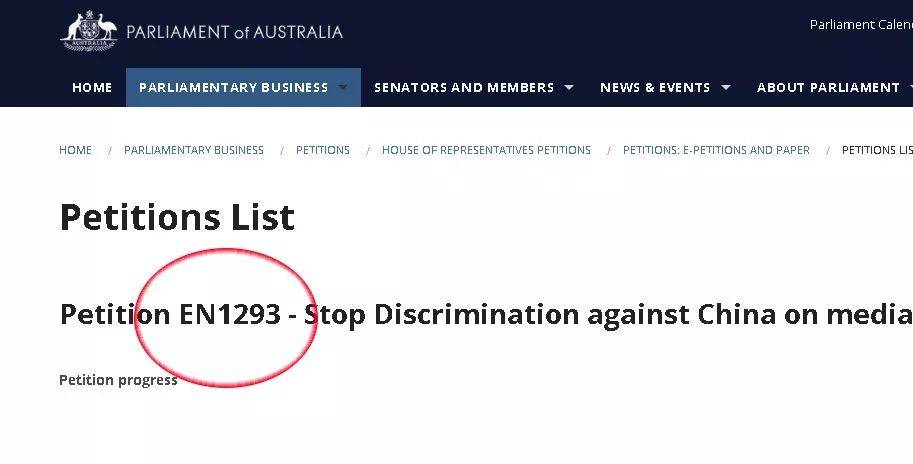This screenshot has height=464, width=913.
Task: Open the ABOUT PARLIAMENT menu
Action: coord(828,87)
